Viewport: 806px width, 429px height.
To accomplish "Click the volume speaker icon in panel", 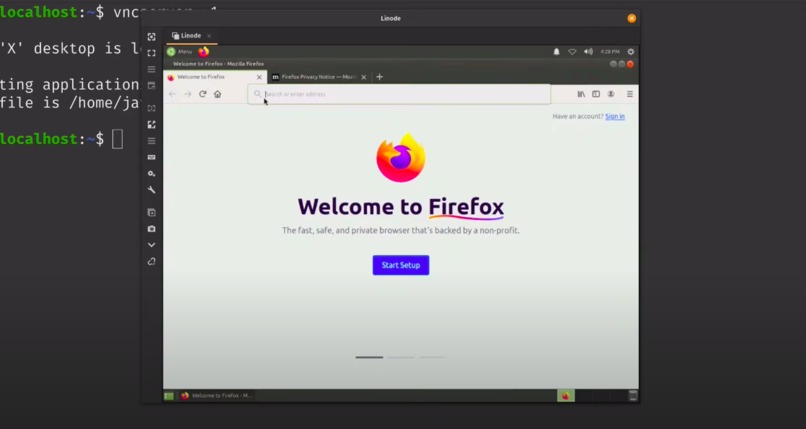I will pyautogui.click(x=588, y=51).
